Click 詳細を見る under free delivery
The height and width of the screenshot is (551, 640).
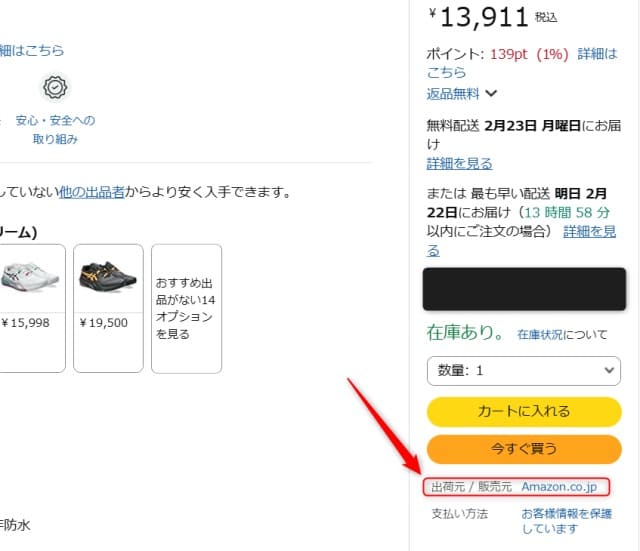459,163
